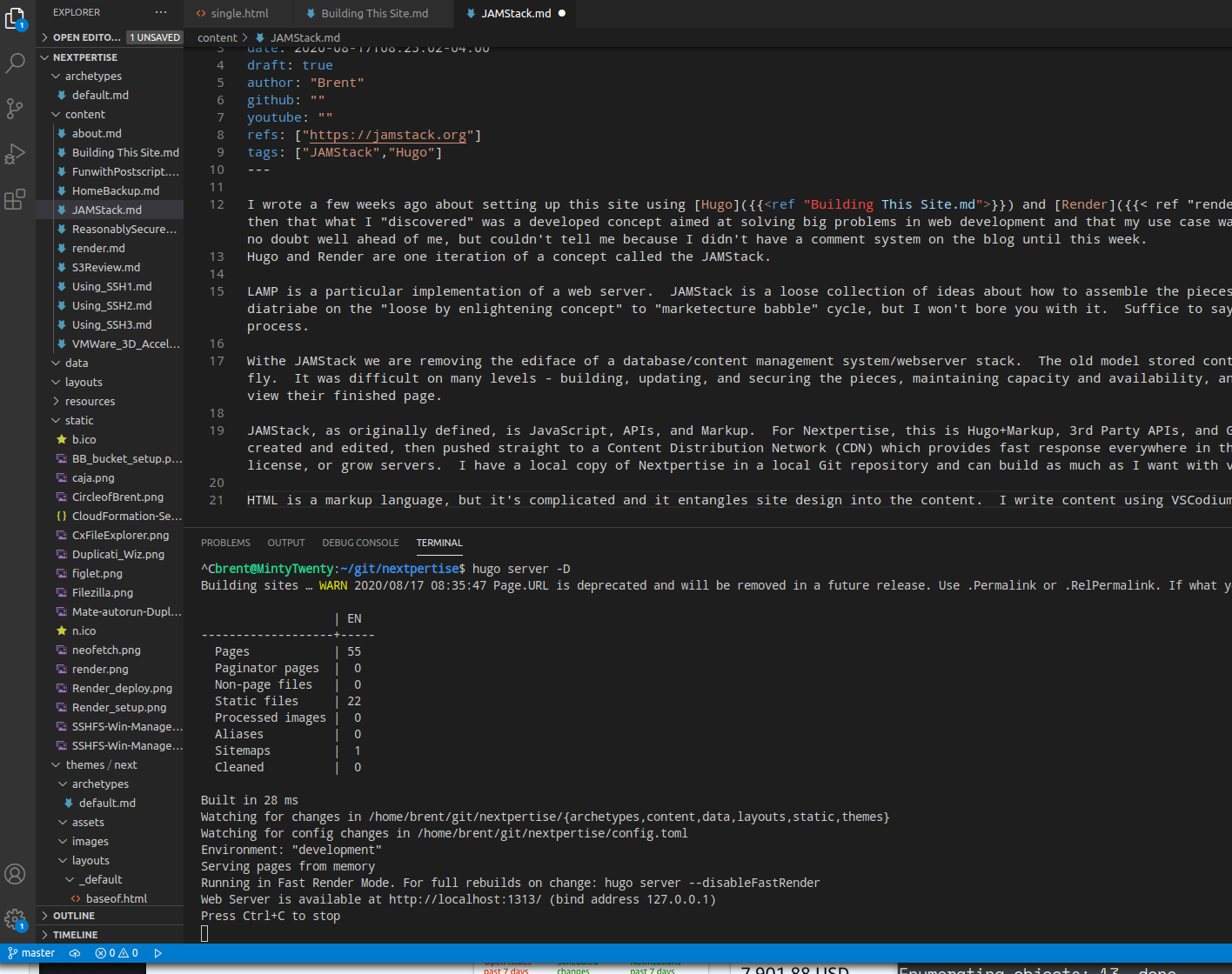Click the terminal input cursor line

204,933
